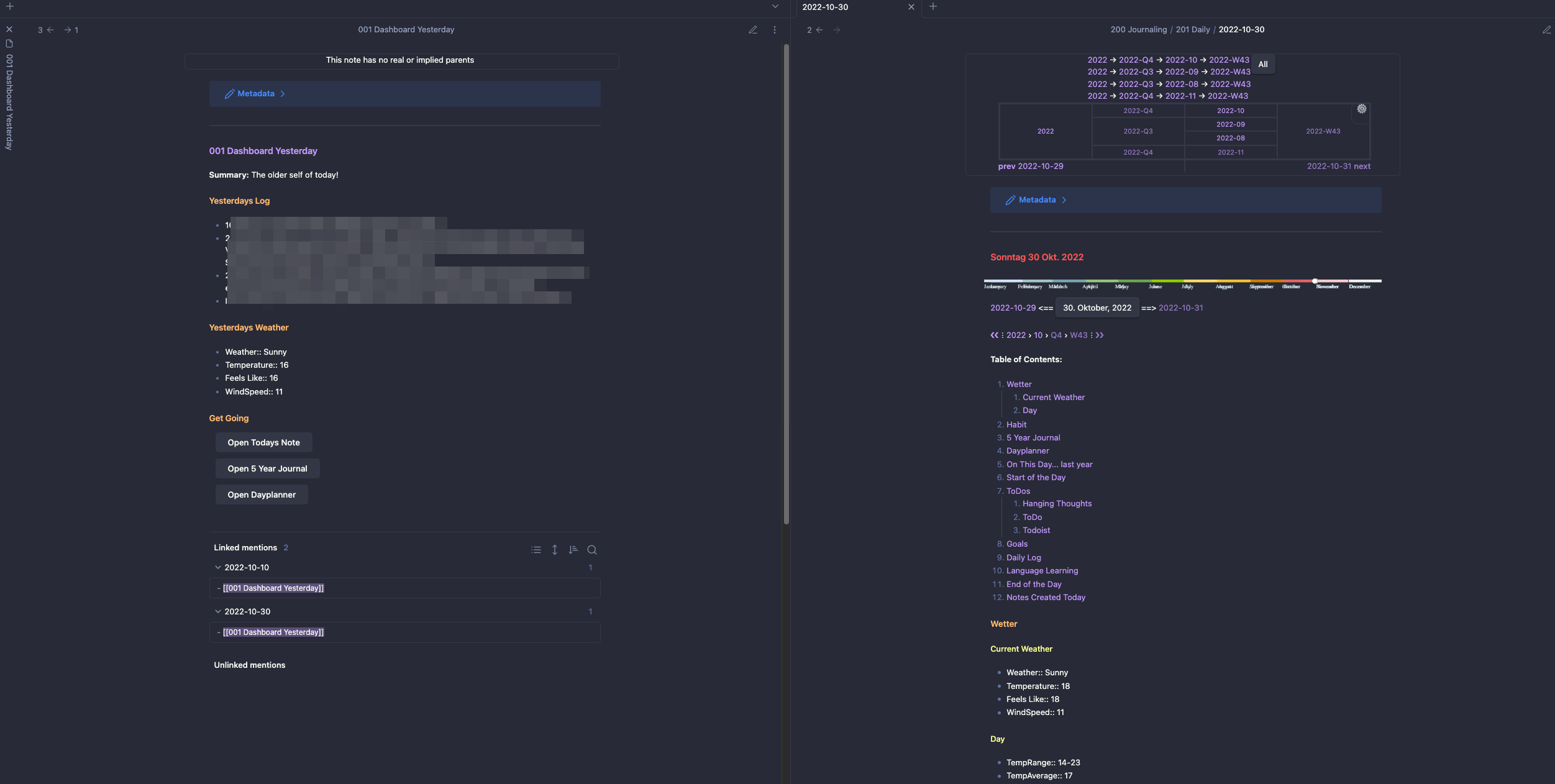Switch to 2022-10-30 tab
Image resolution: width=1555 pixels, height=784 pixels.
pos(825,7)
